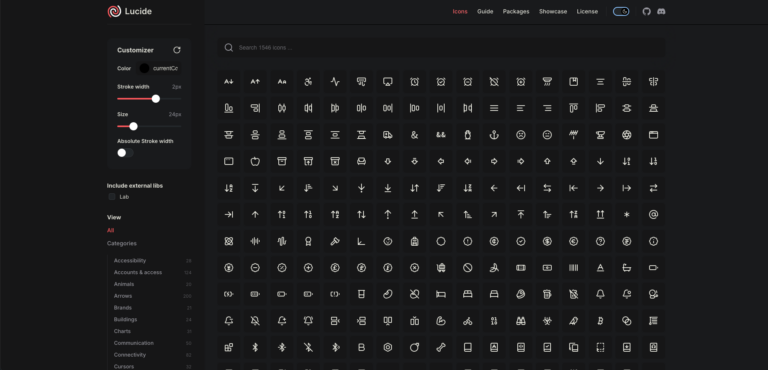Toggle the light/dark theme switch
Viewport: 768px width, 370px height.
pos(621,11)
